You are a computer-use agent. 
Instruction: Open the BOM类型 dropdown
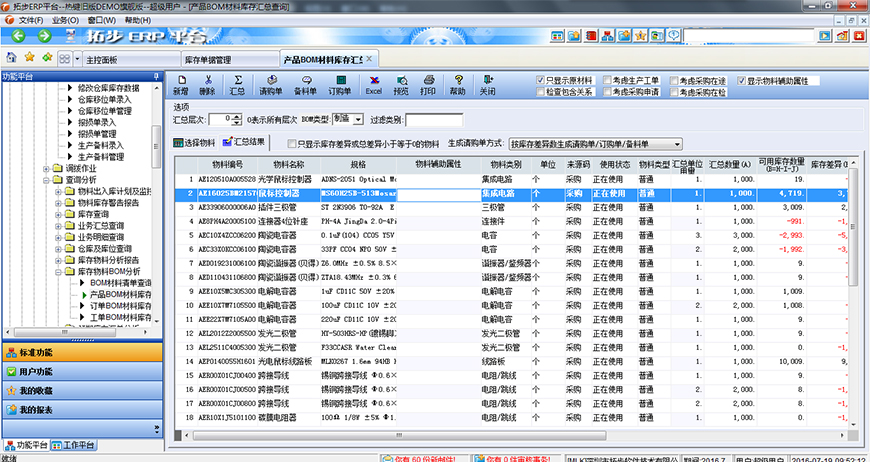pos(359,119)
